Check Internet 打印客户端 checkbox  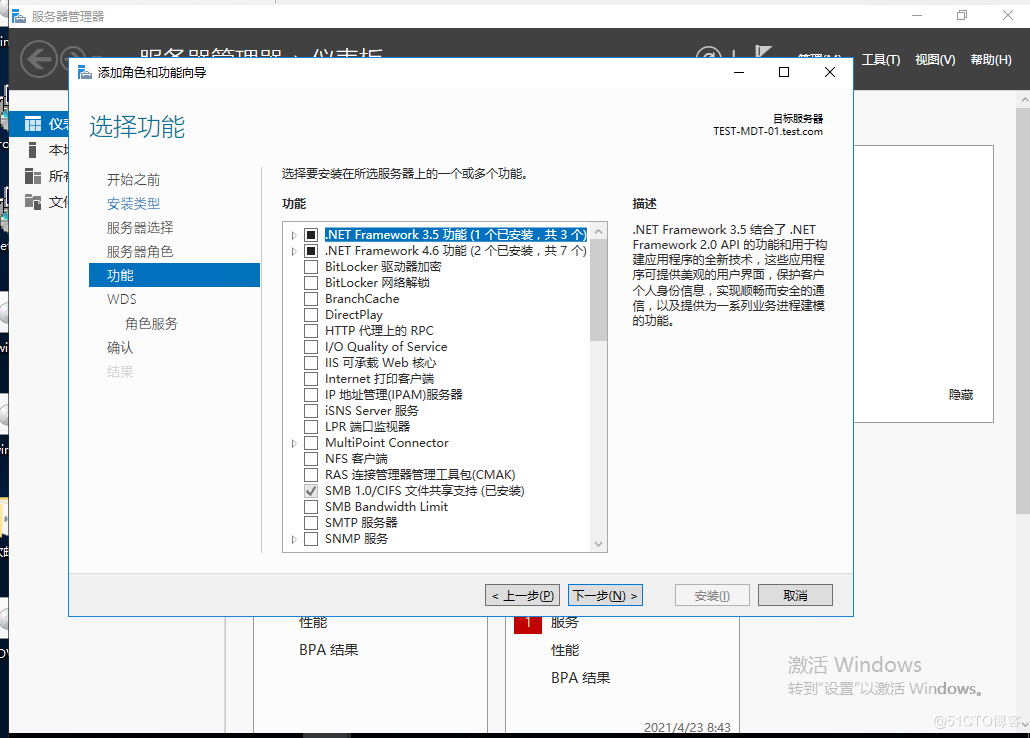click(311, 379)
